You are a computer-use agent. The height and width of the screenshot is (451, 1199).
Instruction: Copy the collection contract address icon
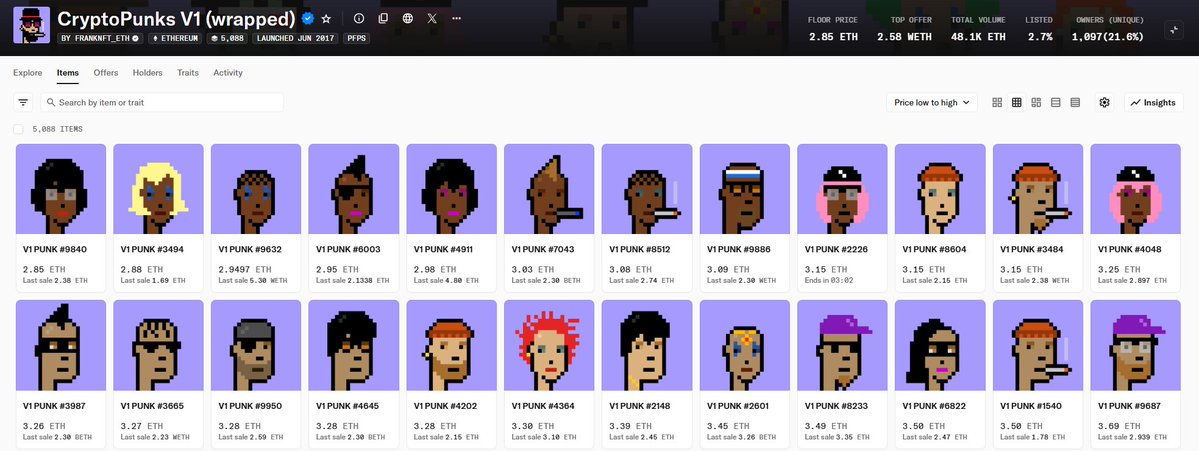tap(383, 18)
